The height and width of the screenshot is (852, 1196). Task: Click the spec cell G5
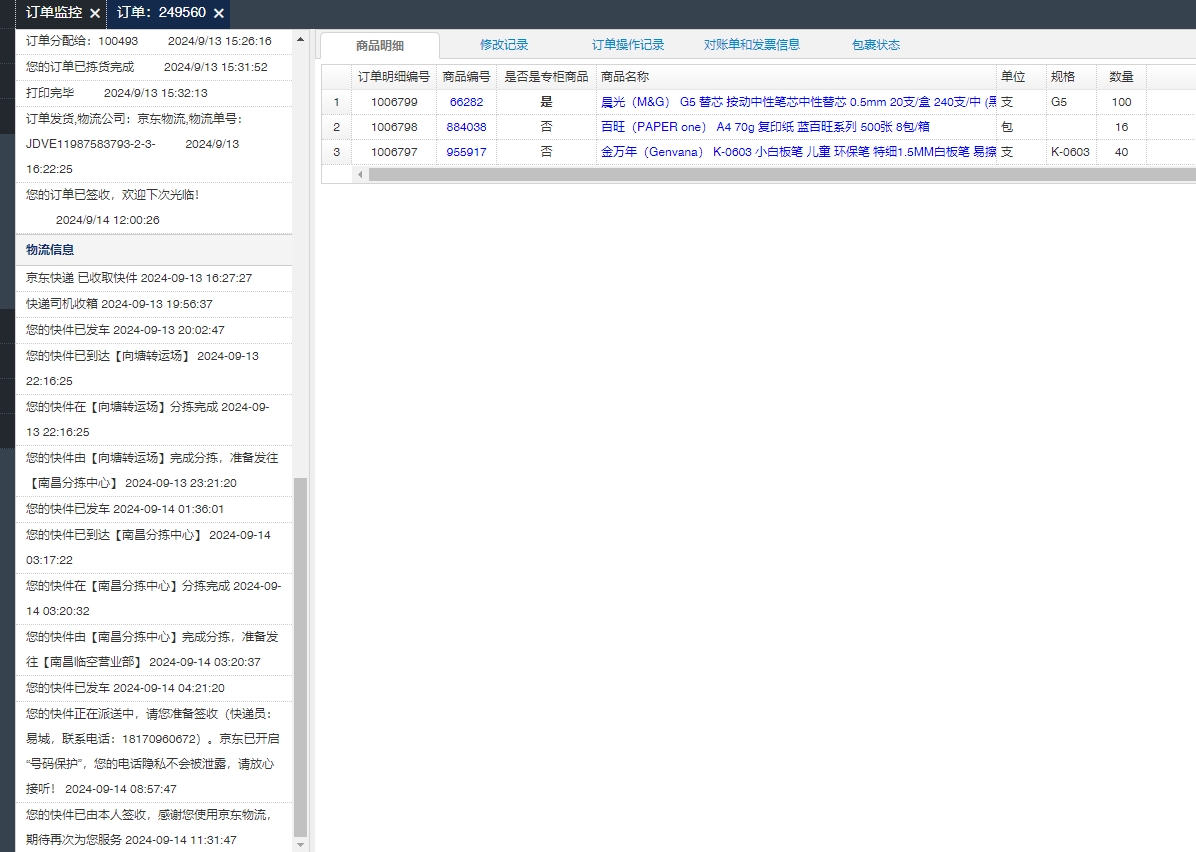pos(1071,102)
